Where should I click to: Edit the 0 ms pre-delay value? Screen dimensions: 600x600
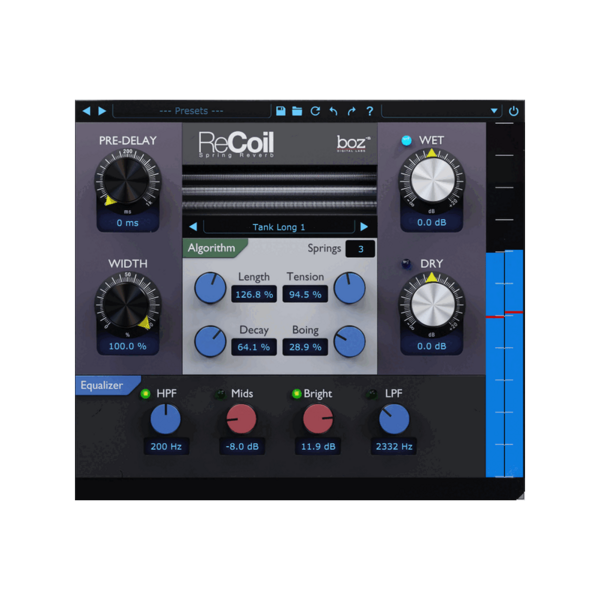[x=127, y=223]
